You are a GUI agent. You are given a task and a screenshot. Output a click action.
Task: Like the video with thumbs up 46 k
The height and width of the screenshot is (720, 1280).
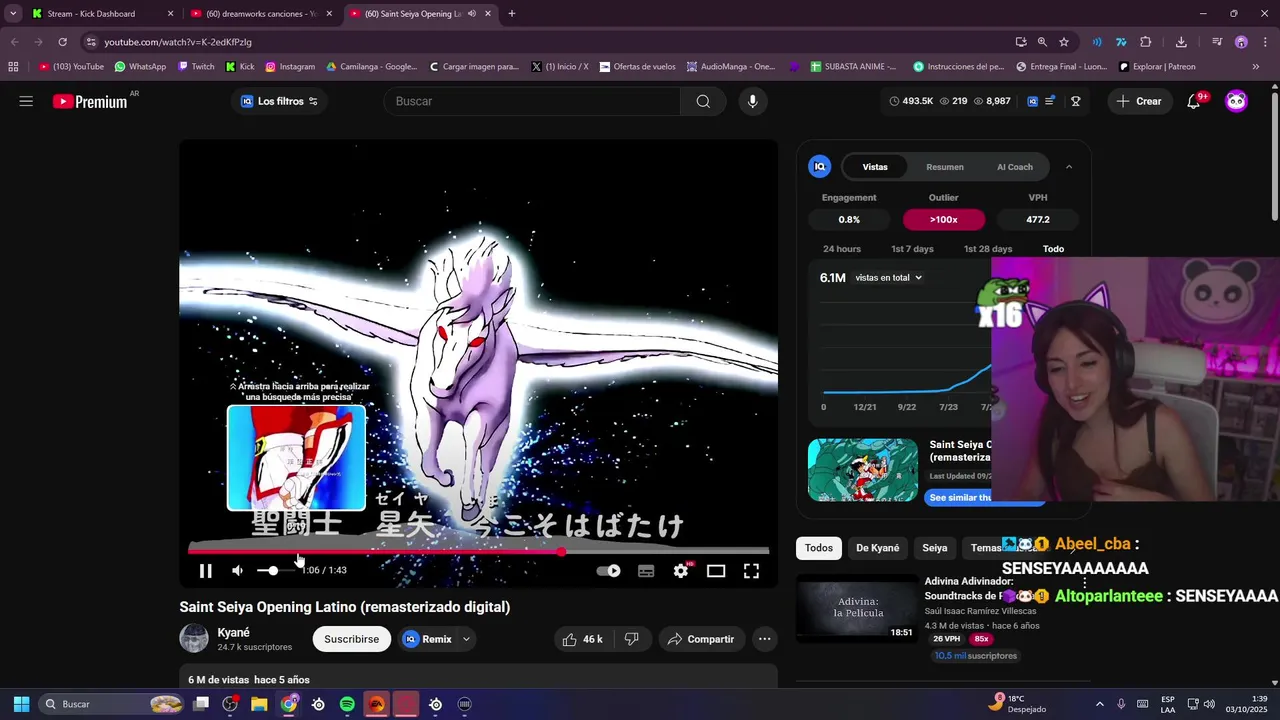(582, 639)
